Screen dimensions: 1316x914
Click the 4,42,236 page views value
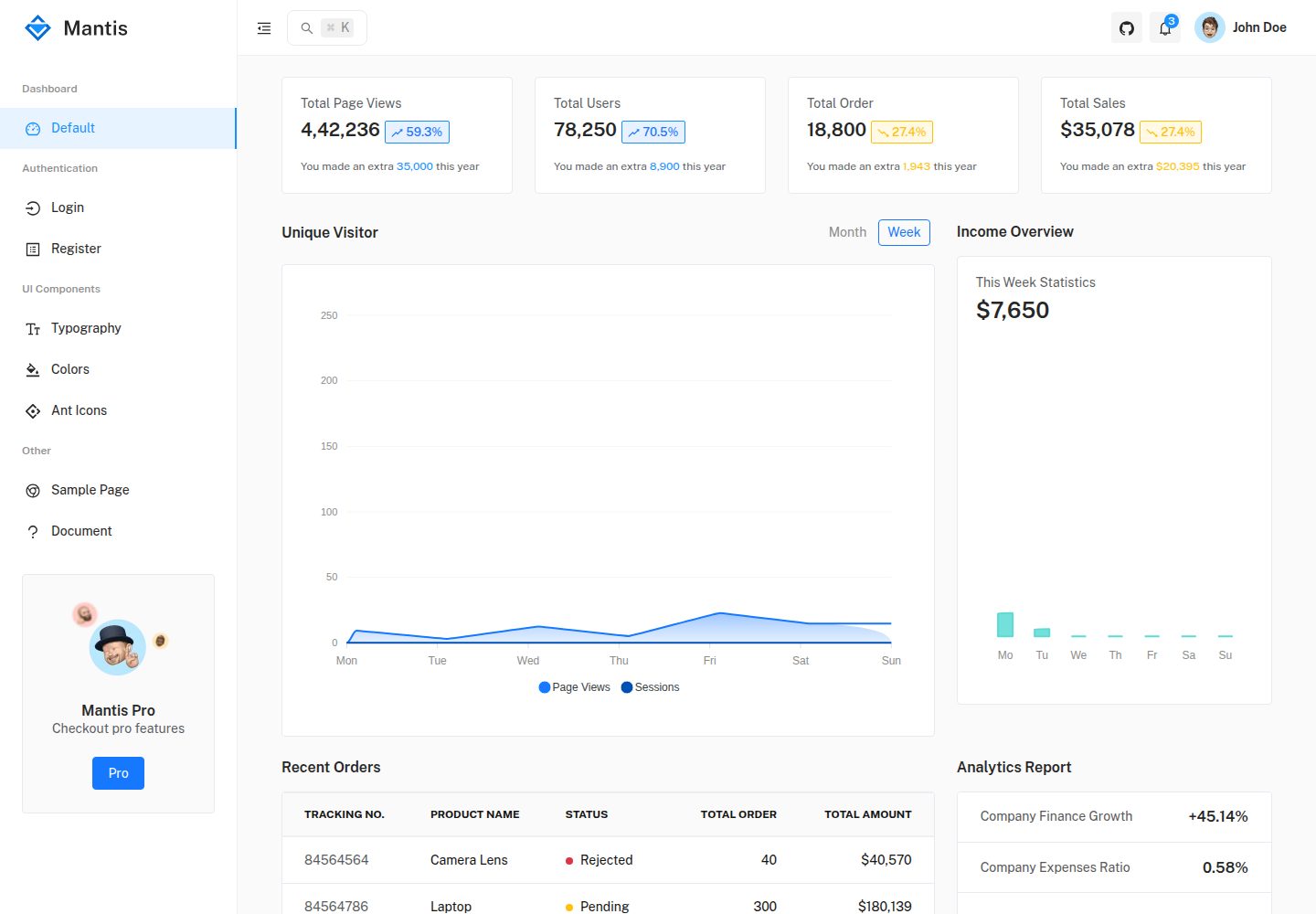coord(340,130)
